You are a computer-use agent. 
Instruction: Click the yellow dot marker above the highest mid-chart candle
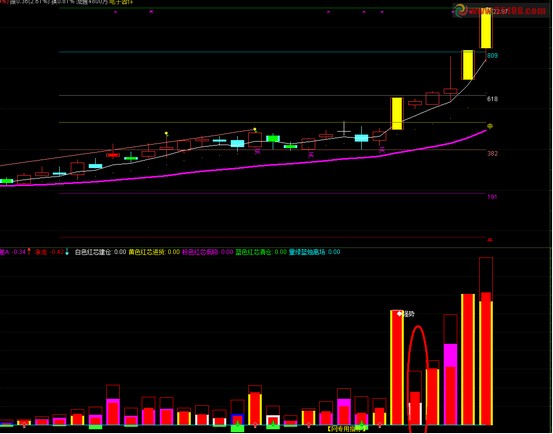click(x=255, y=129)
